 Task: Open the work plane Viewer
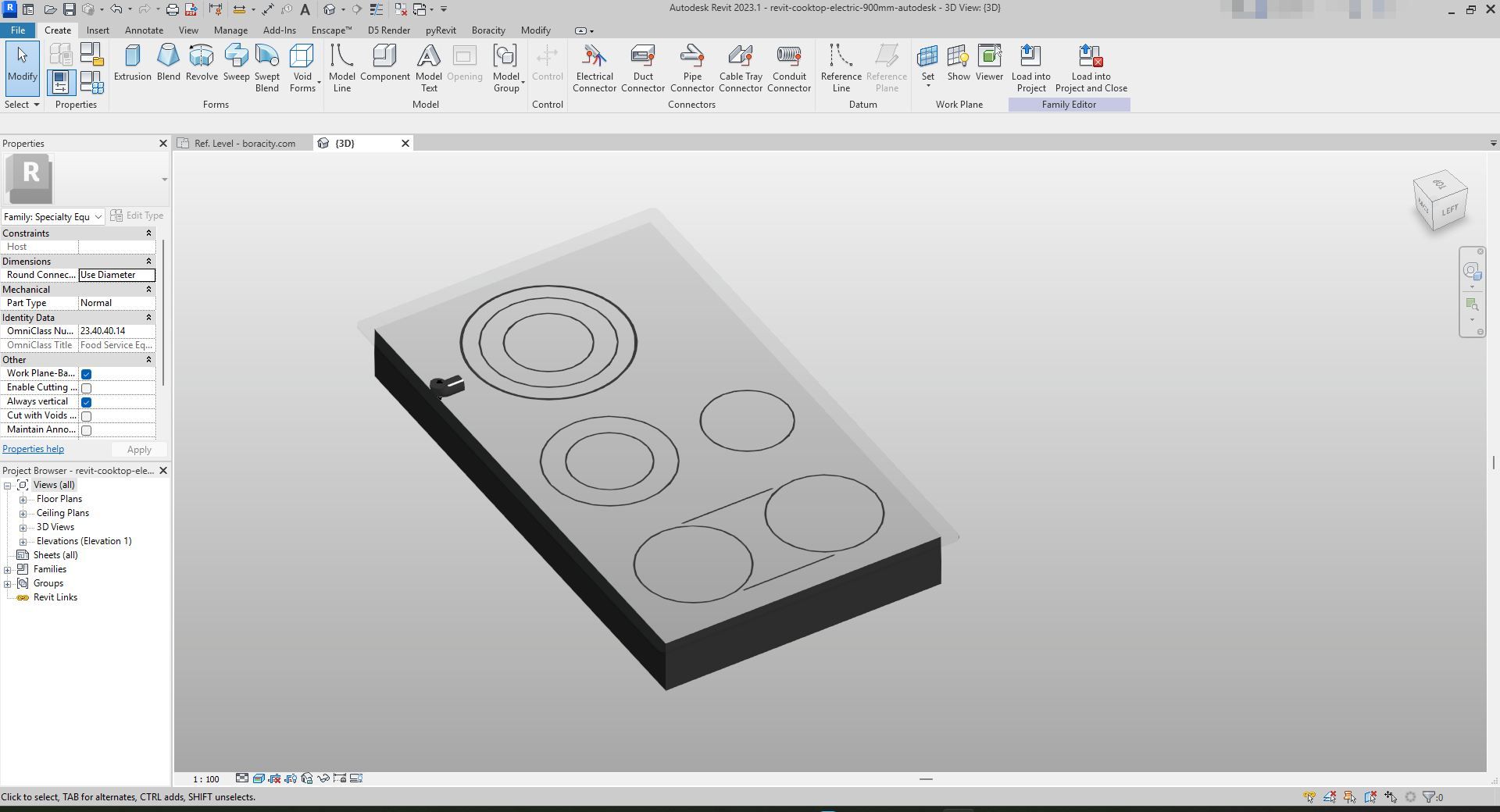(x=989, y=62)
